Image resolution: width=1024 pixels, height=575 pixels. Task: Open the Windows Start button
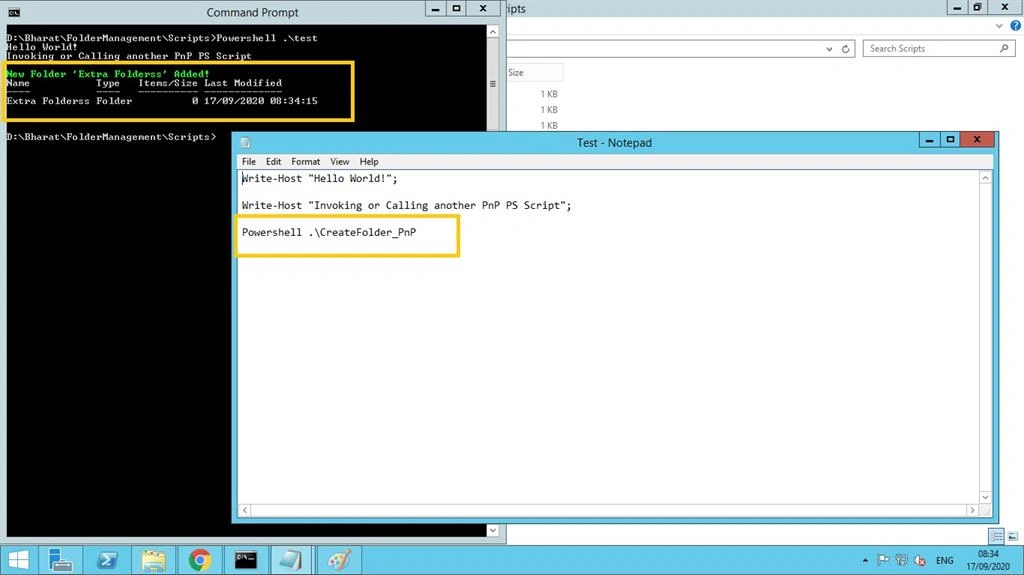click(19, 560)
